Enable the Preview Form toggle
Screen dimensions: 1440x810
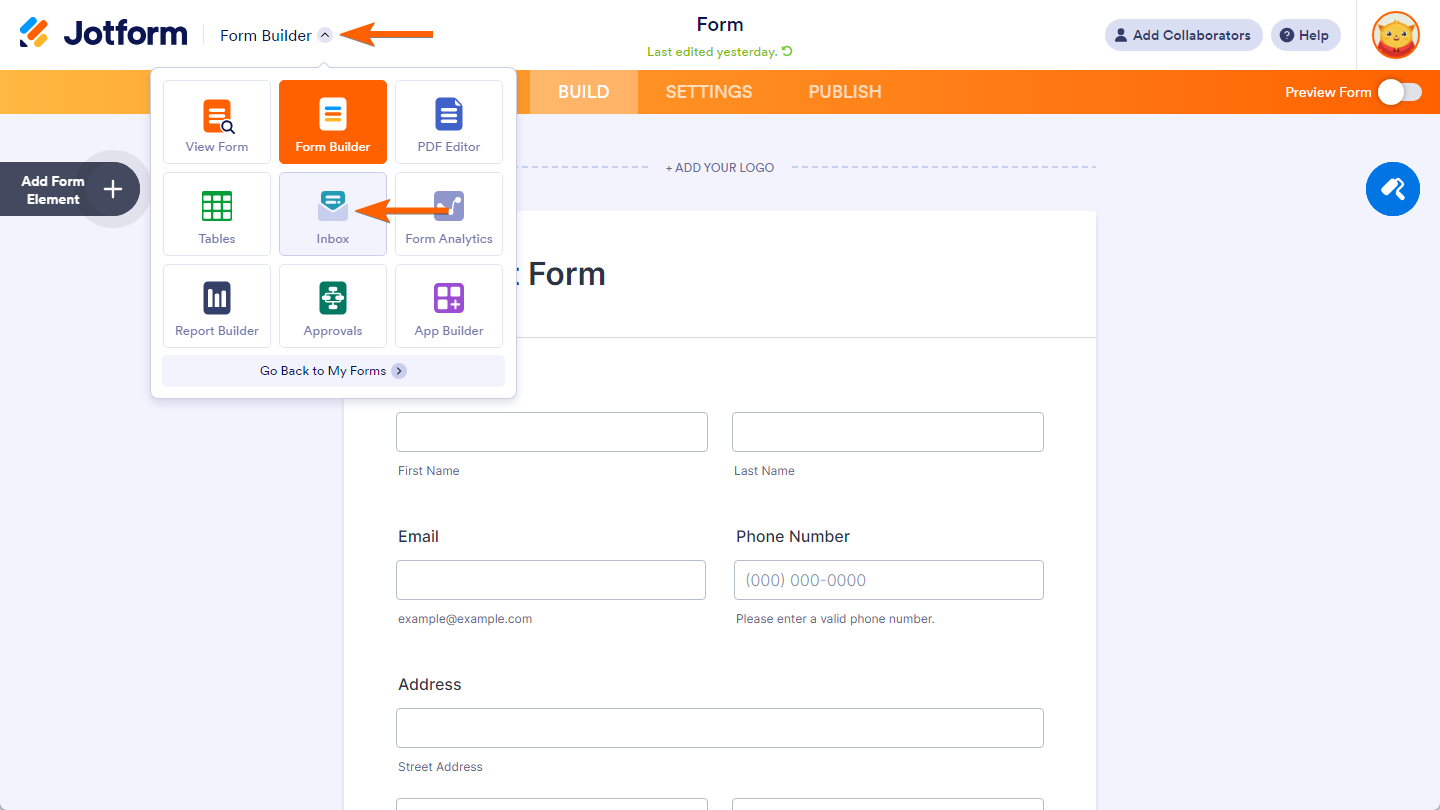(1399, 91)
